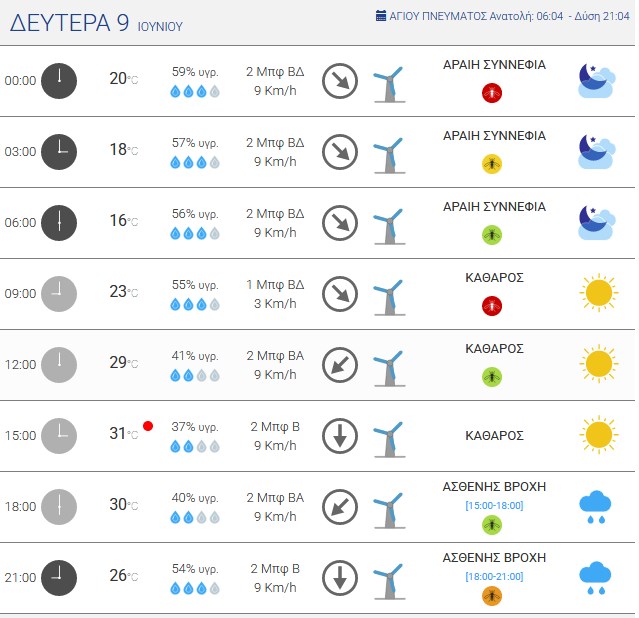The height and width of the screenshot is (618, 639).
Task: Open the [18:00-21:00] rain time link
Action: point(494,576)
